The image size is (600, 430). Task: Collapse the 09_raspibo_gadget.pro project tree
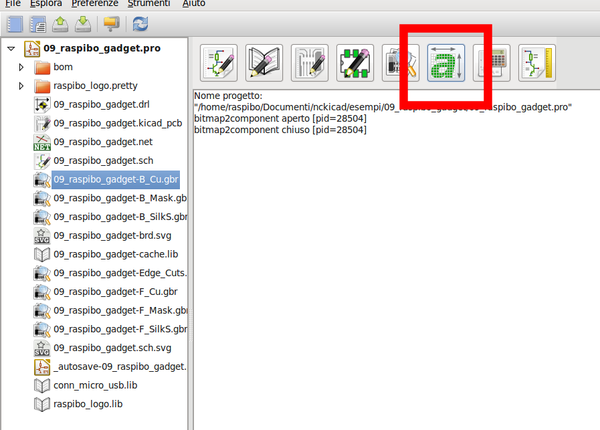click(10, 48)
